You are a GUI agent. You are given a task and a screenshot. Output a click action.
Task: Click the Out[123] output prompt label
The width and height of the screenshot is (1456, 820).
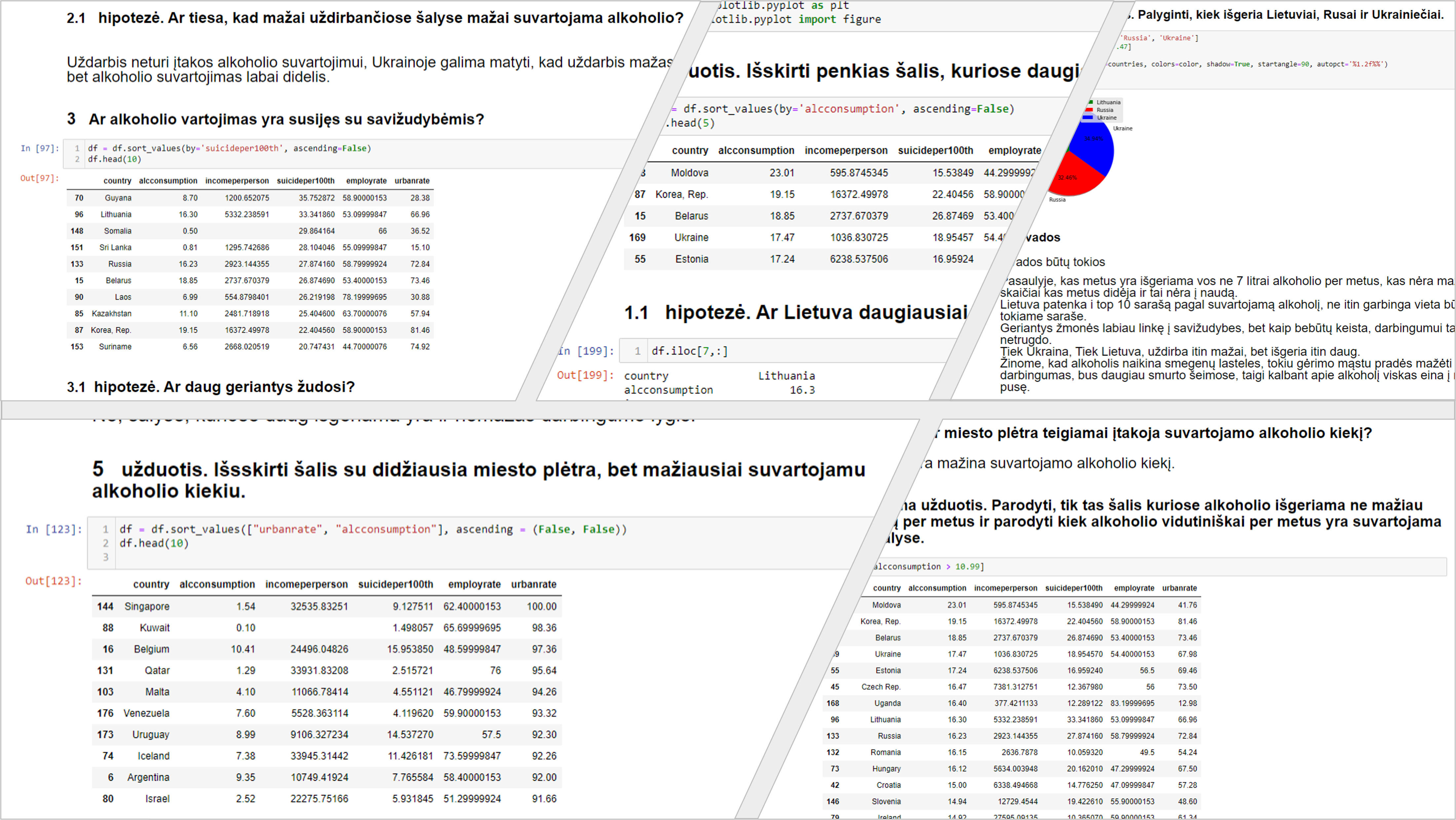[54, 581]
